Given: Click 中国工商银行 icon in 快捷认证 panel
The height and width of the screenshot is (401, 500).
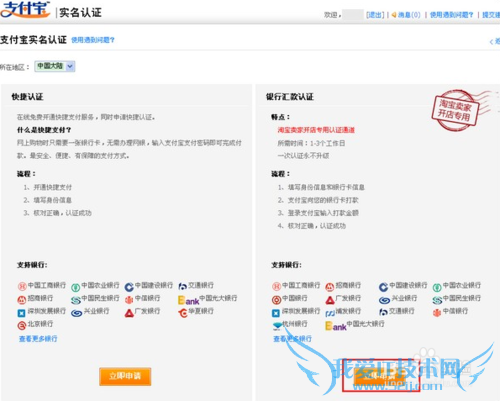Looking at the screenshot, I should [22, 286].
